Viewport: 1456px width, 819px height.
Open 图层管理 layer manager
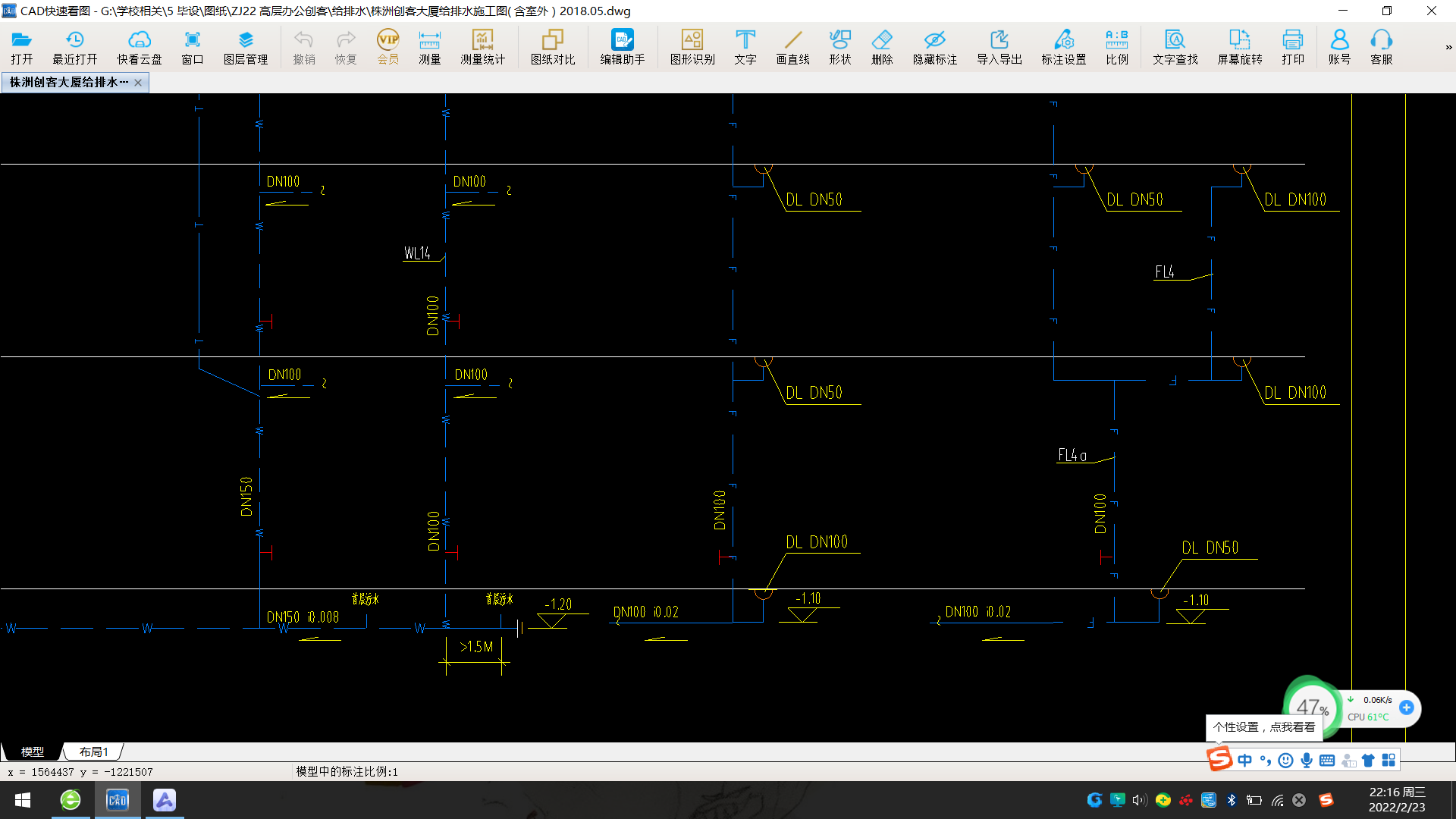(246, 47)
